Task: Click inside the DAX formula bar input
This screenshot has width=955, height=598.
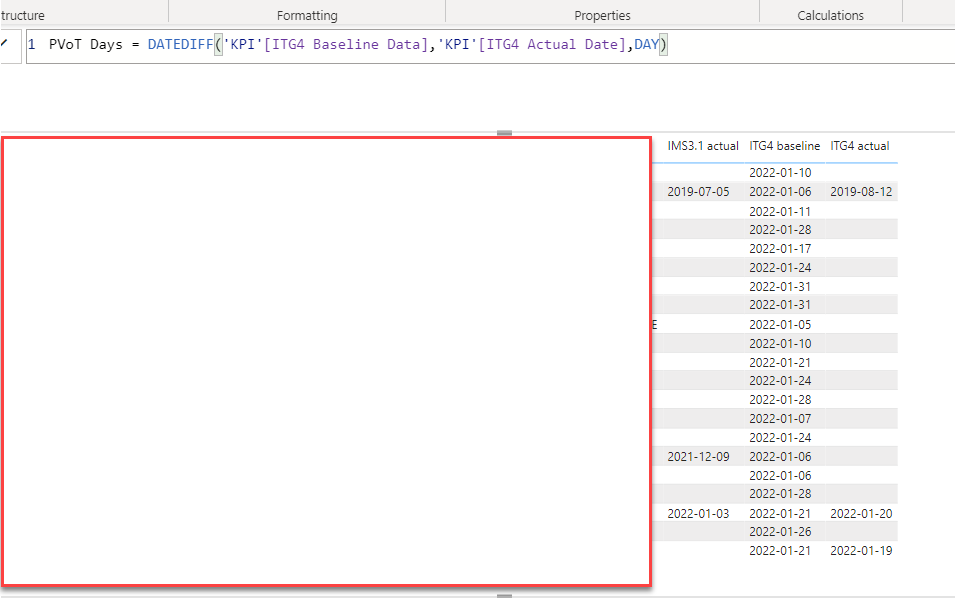Action: click(x=490, y=46)
